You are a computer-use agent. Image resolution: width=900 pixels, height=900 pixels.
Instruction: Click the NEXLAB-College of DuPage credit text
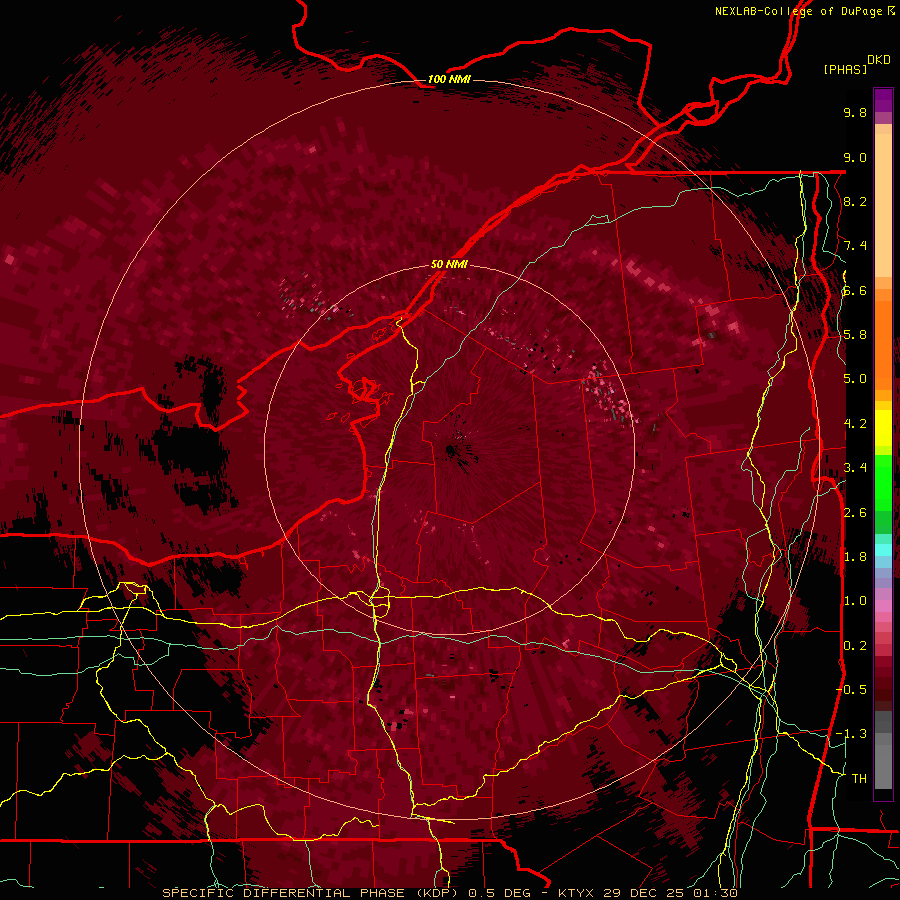[798, 11]
